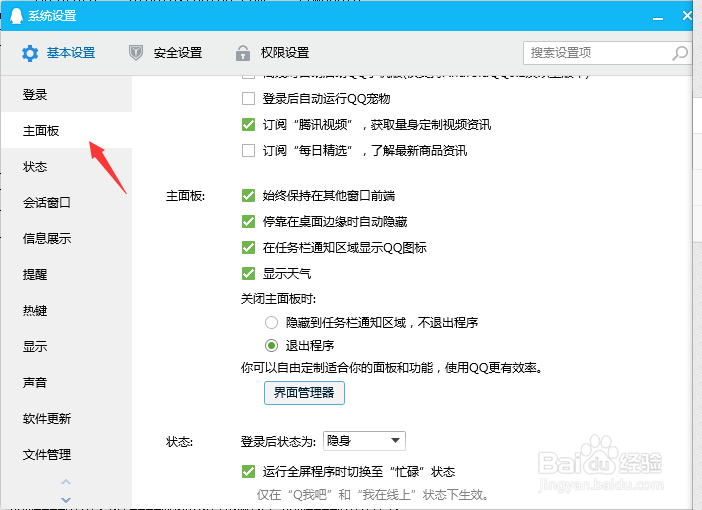702x510 pixels.
Task: Click the 关闭主面板时: label
Action: 278,299
